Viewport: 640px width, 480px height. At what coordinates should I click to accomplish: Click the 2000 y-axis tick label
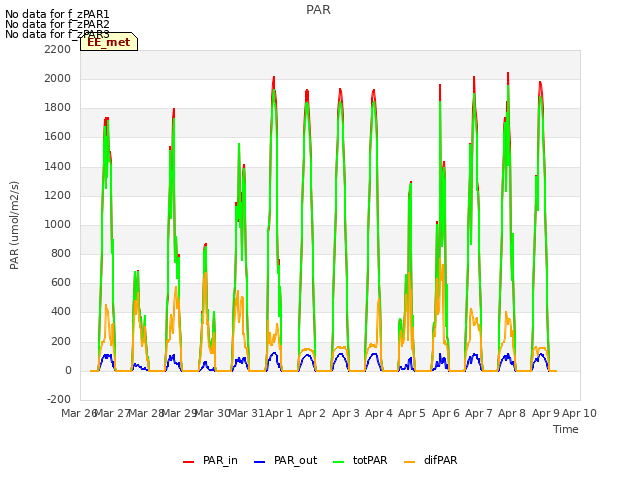58,78
